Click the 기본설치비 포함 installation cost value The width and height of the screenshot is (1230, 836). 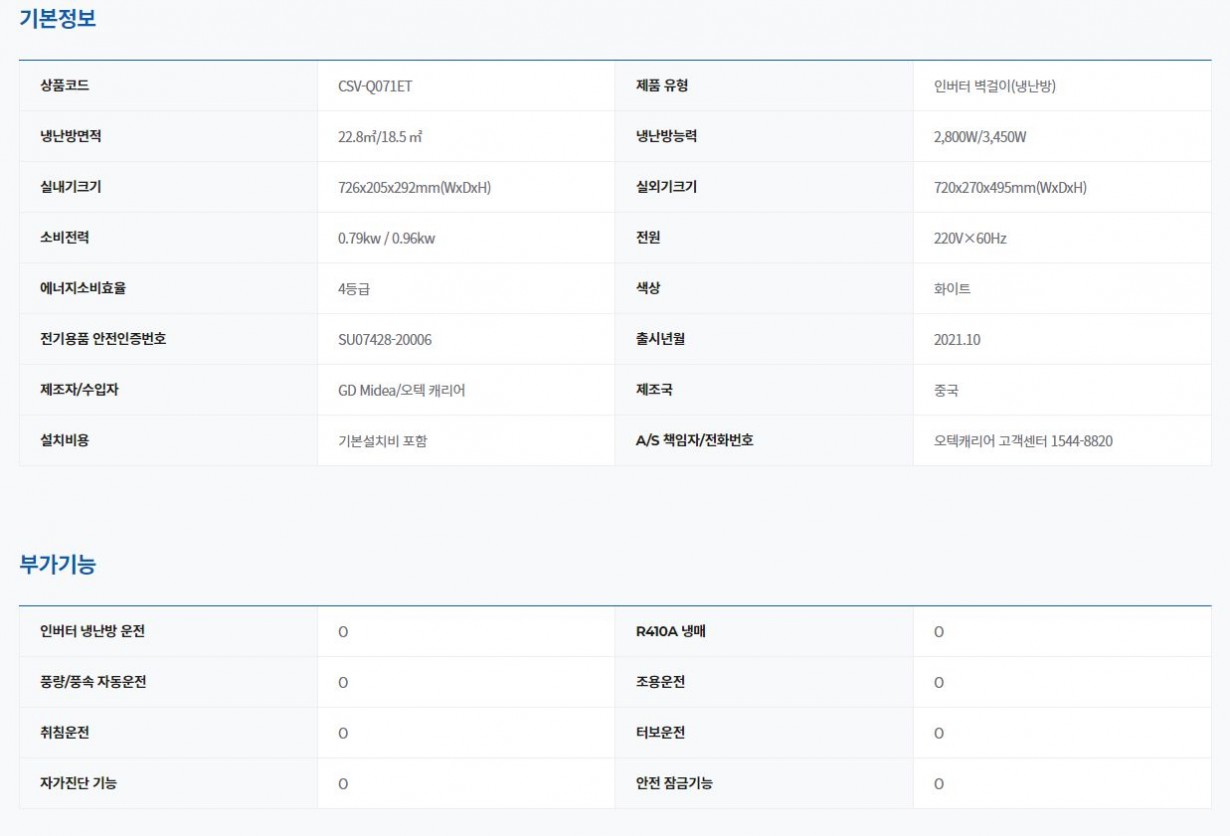[382, 441]
